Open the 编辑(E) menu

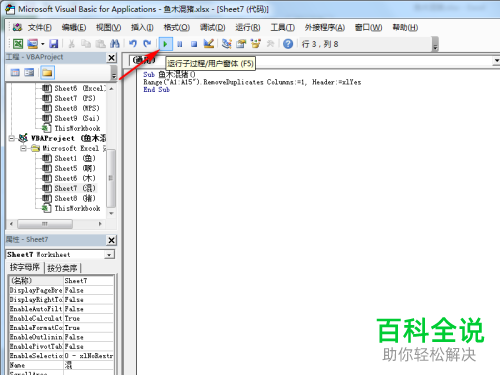tap(74, 27)
